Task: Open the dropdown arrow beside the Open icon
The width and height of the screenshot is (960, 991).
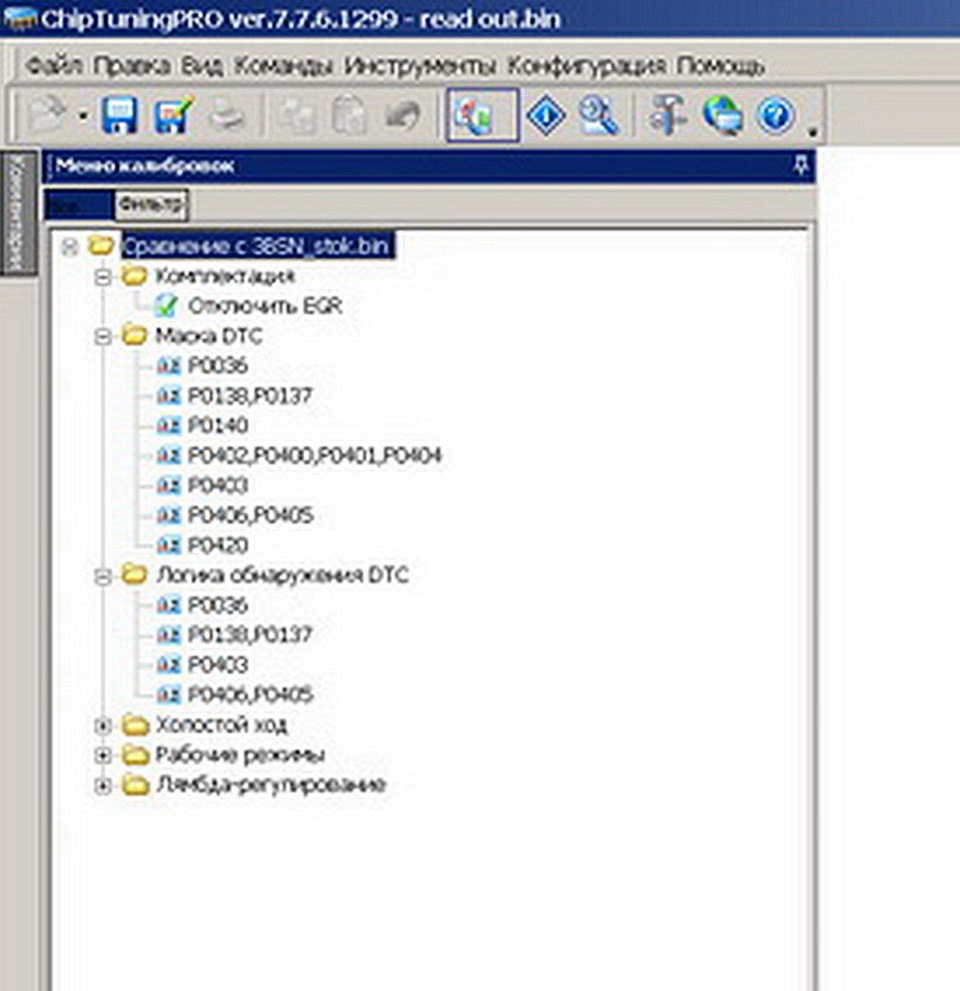Action: tap(83, 116)
